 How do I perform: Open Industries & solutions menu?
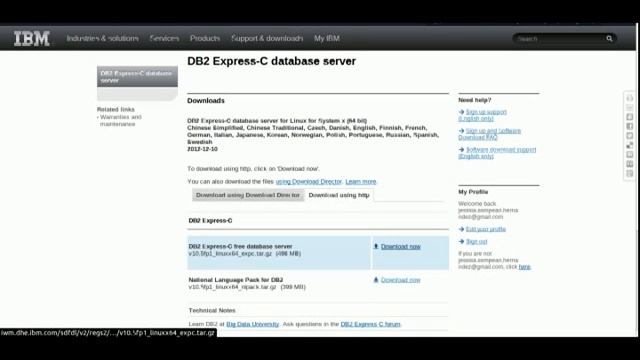pyautogui.click(x=102, y=38)
